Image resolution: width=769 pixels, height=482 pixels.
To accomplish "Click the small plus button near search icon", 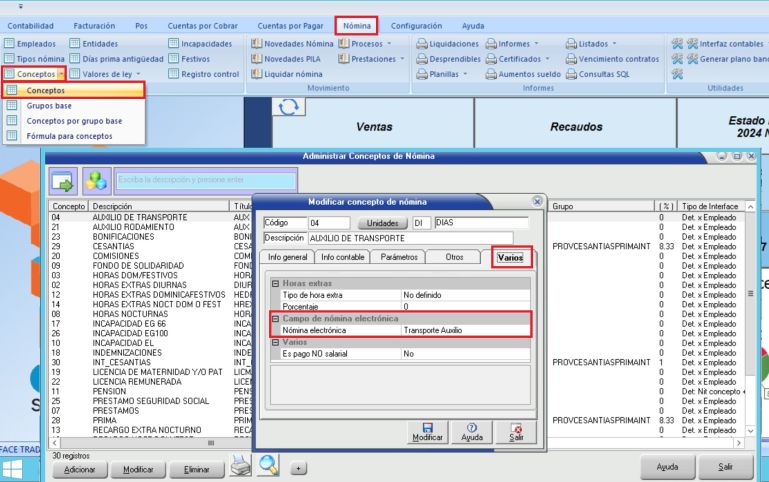I will [x=298, y=468].
